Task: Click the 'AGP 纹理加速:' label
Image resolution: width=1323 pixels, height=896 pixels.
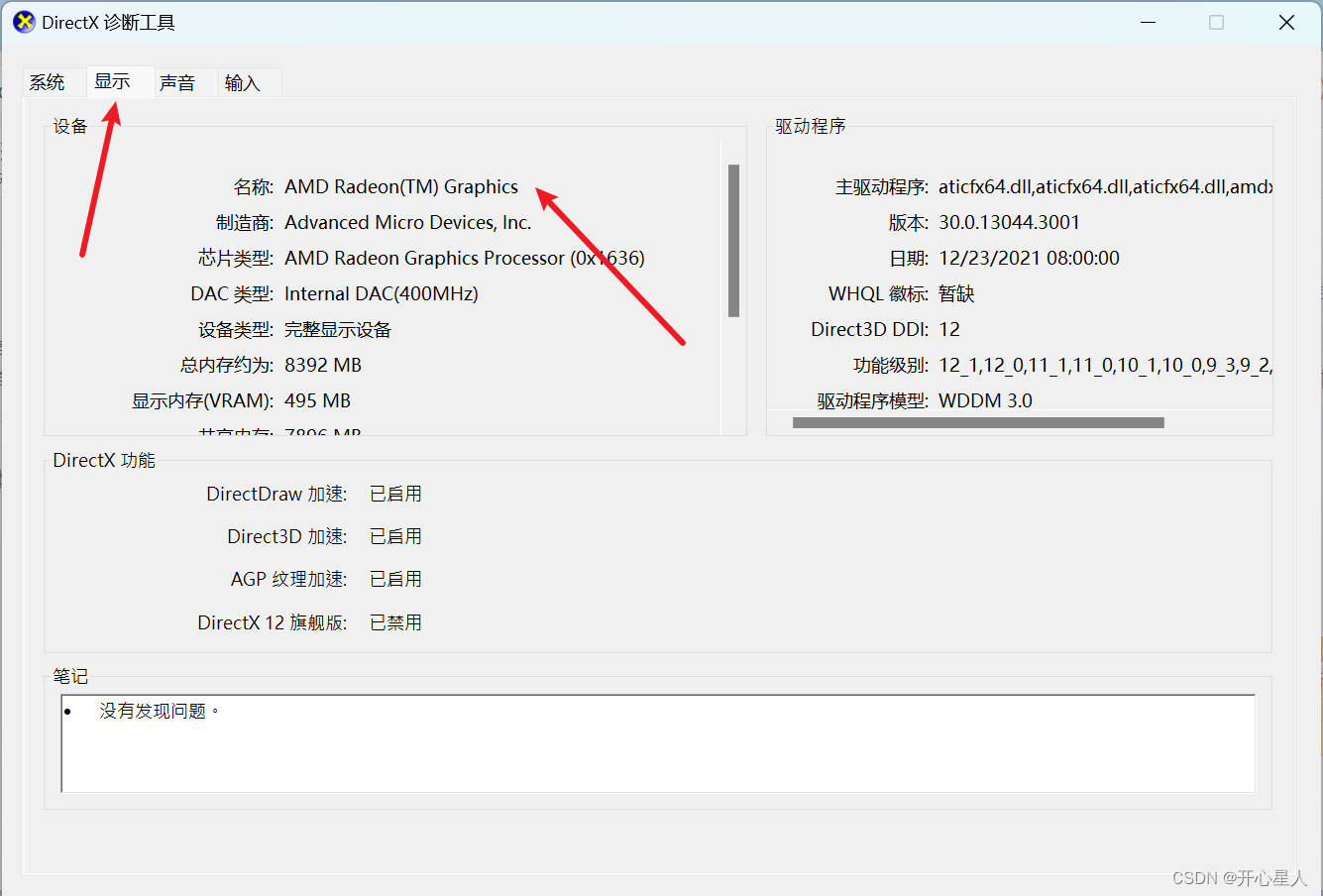Action: click(289, 580)
